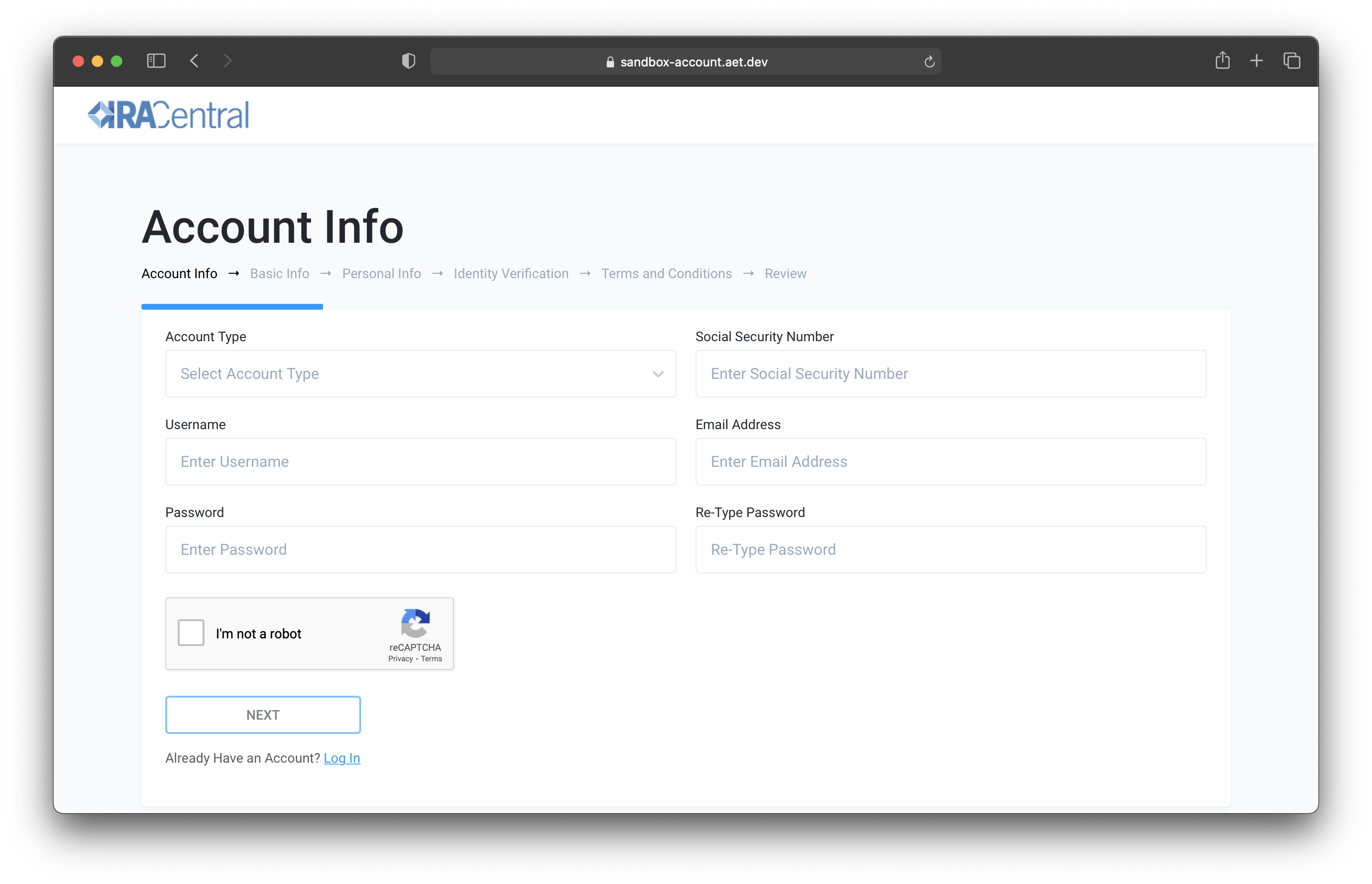The height and width of the screenshot is (884, 1372).
Task: Open a new tab with the plus icon
Action: click(x=1257, y=61)
